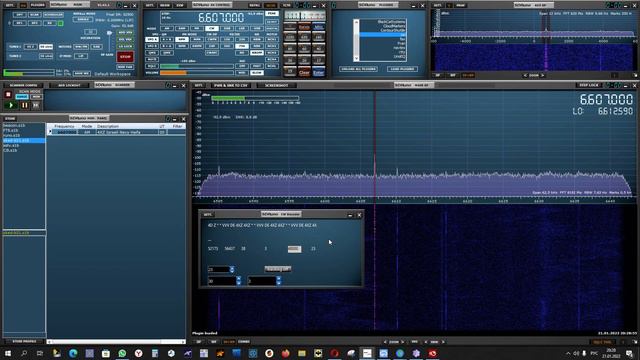
Task: Click SCREENSHOT button in Main SP
Action: click(276, 85)
